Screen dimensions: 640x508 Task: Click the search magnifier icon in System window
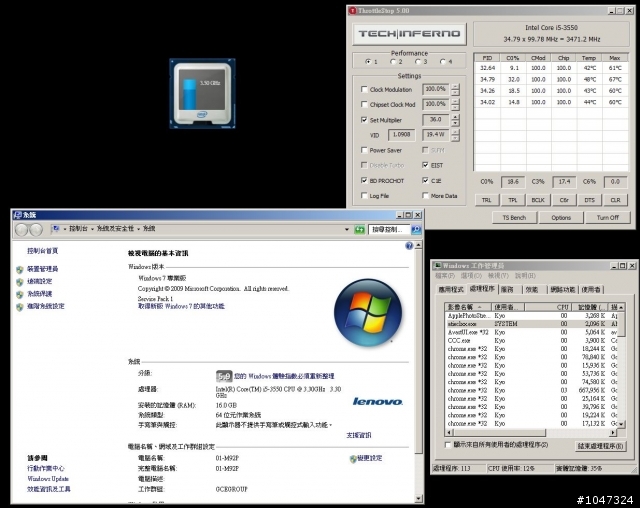[x=416, y=230]
